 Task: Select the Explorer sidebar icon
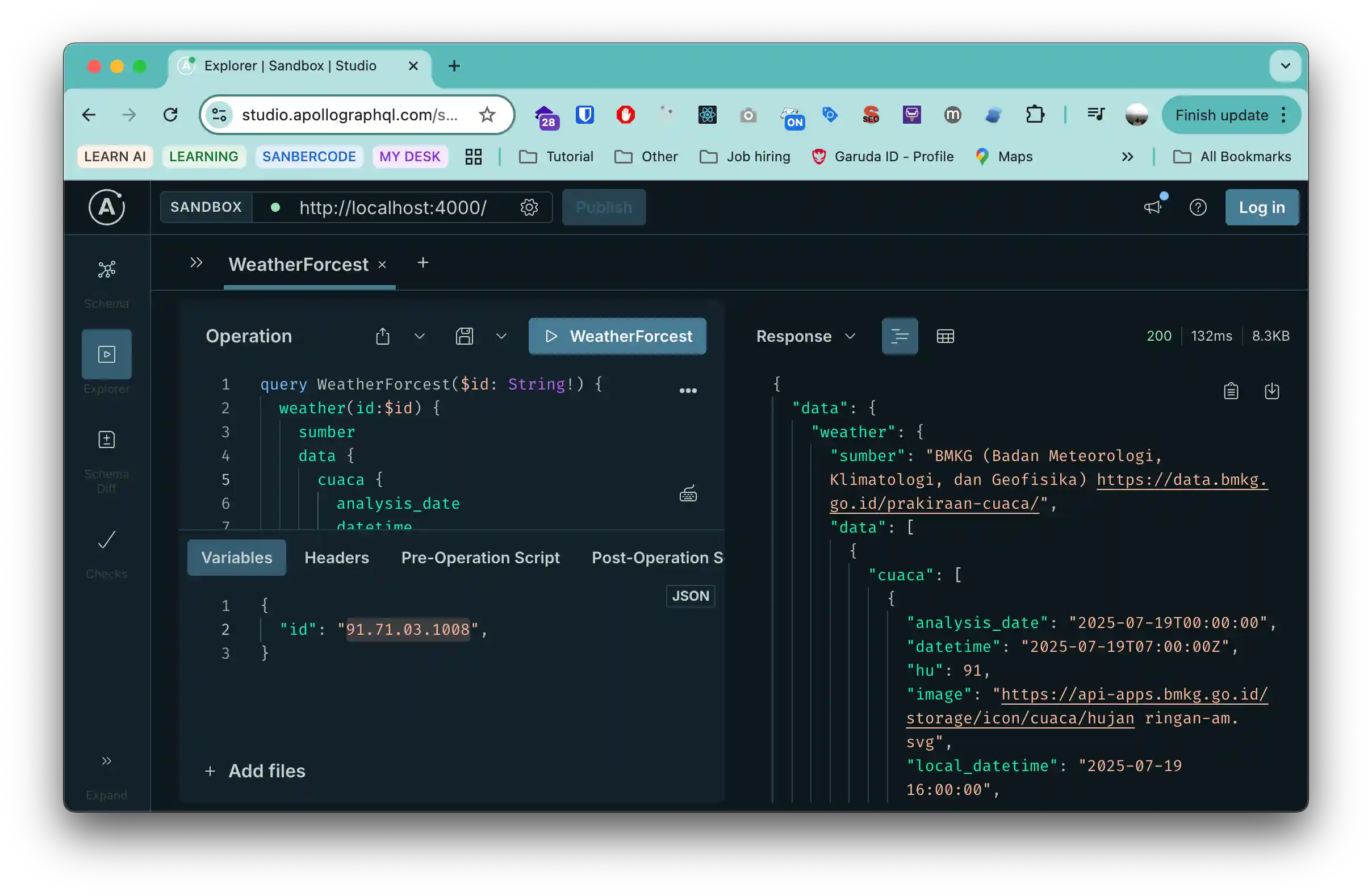[x=106, y=354]
